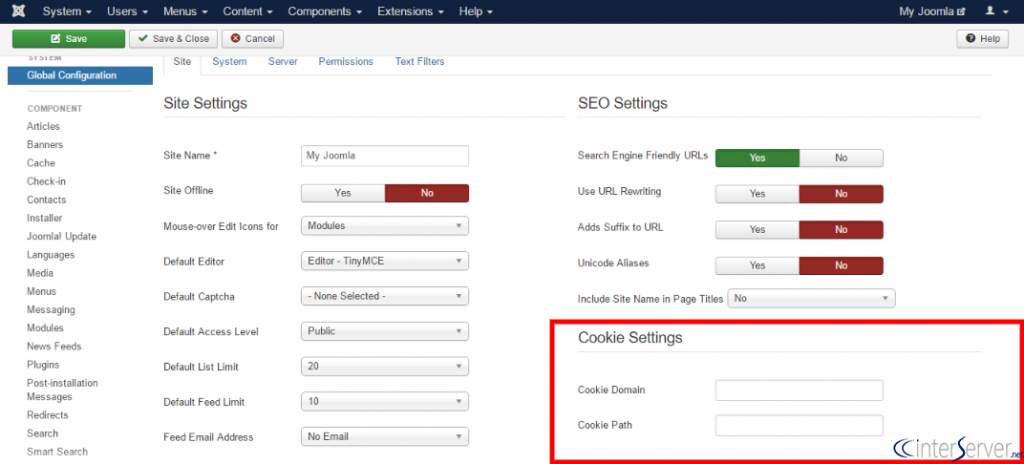Set Use URL Rewriting to Yes

click(x=758, y=194)
